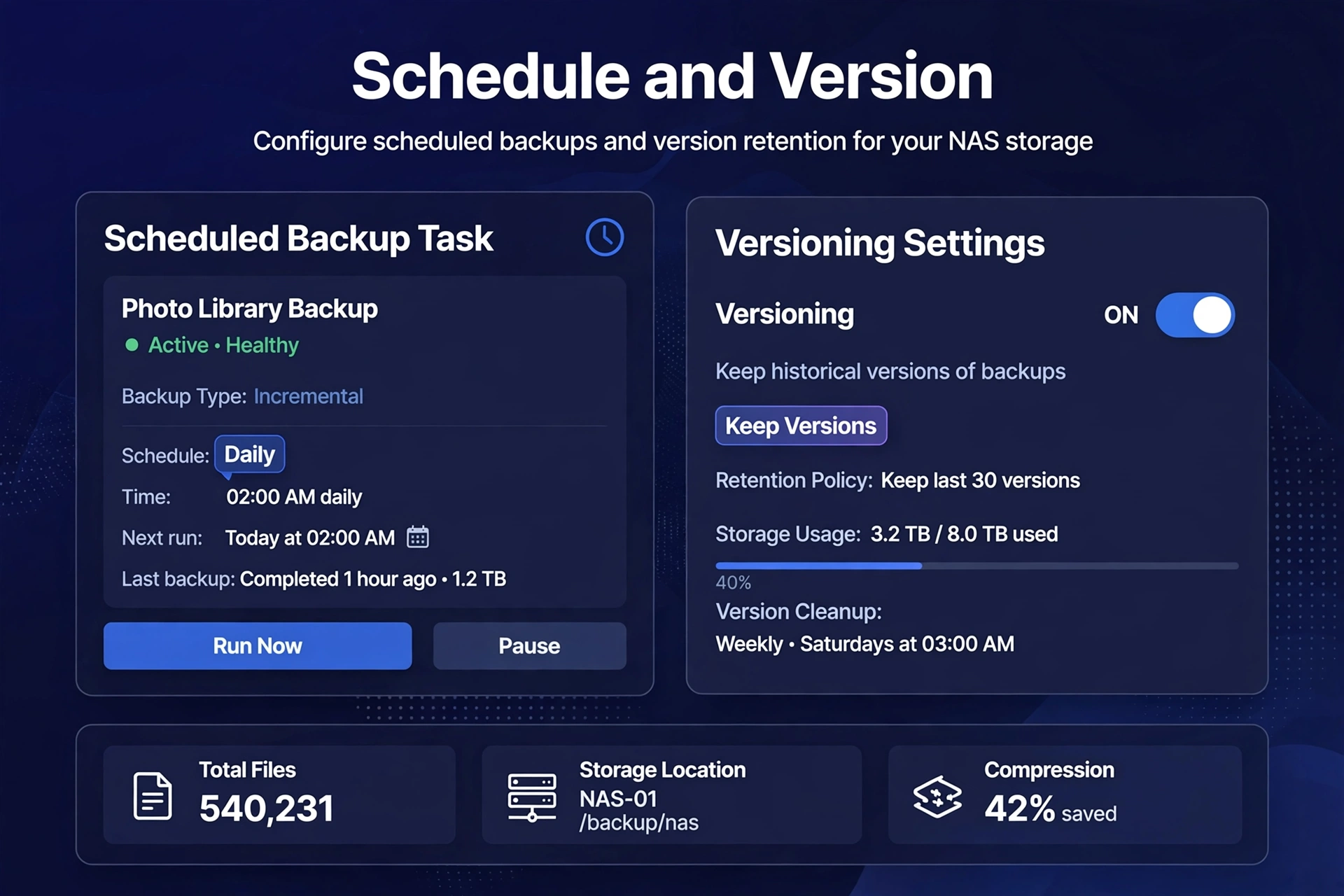
Task: Click the 02:00 AM daily time value
Action: pos(294,497)
